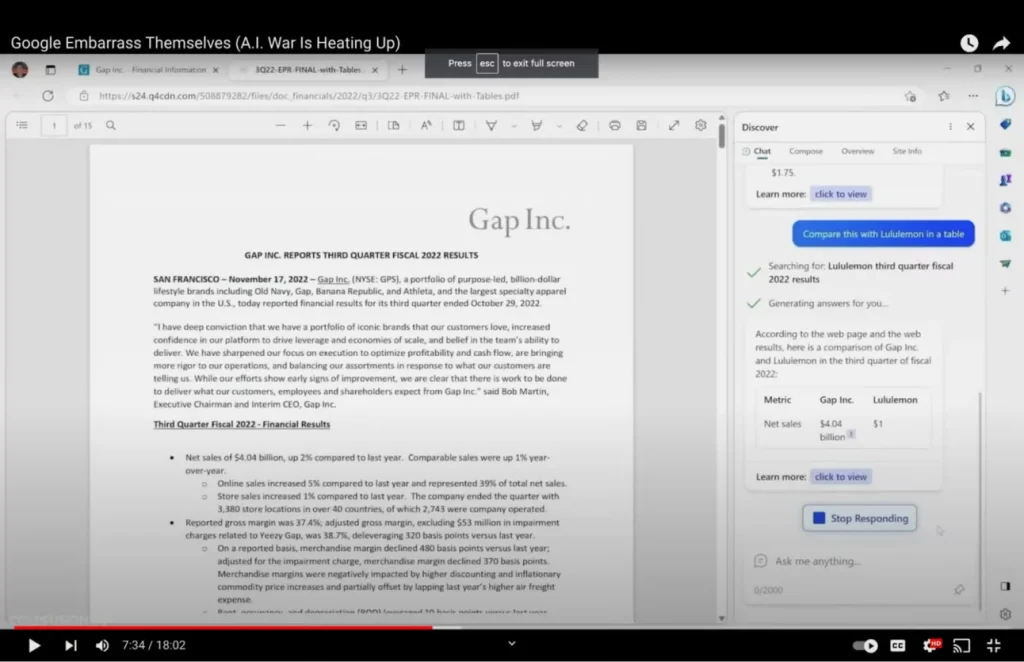This screenshot has width=1024, height=662.
Task: Click the Net sales table cell
Action: click(782, 424)
